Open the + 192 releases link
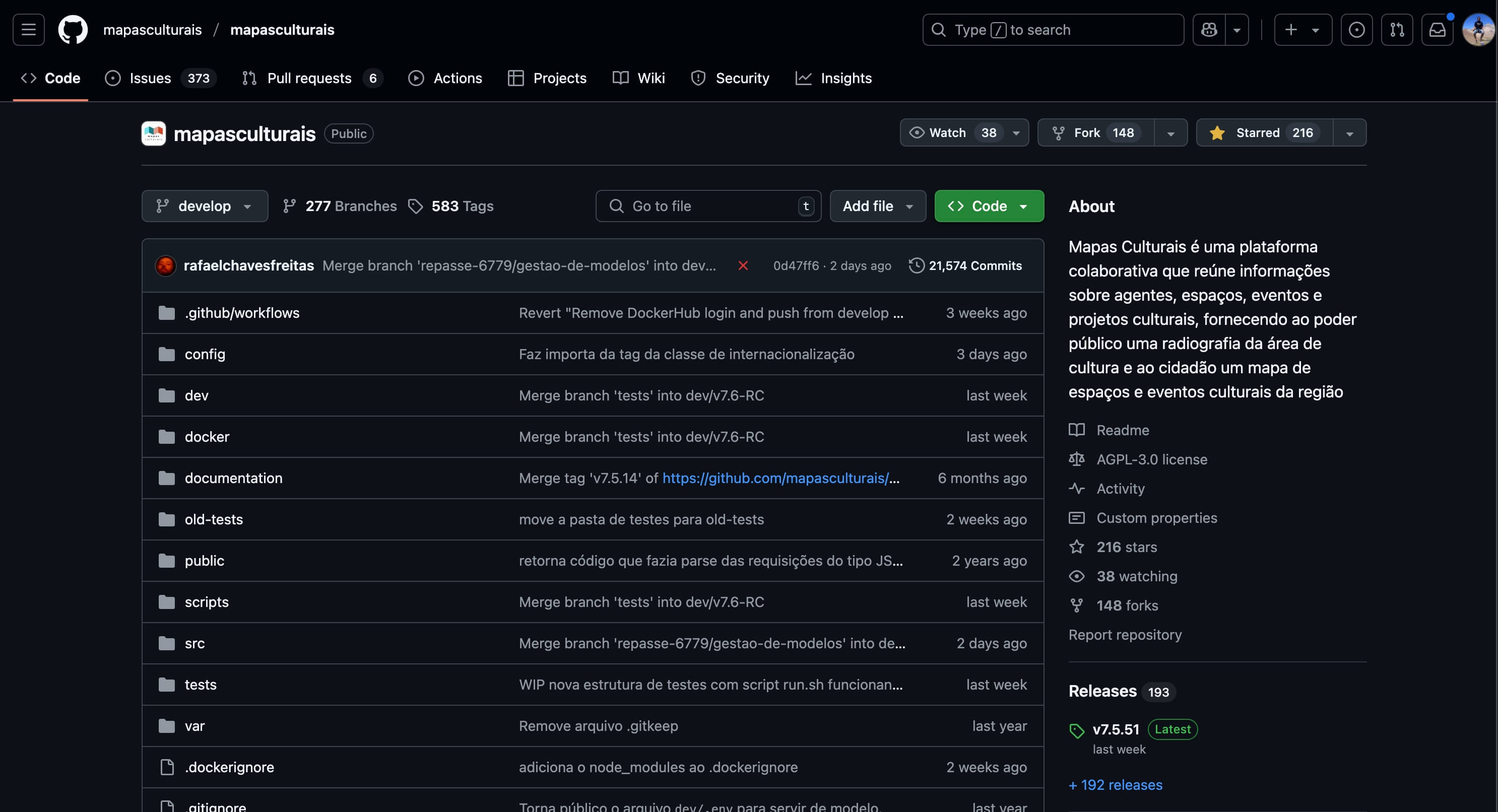Viewport: 1498px width, 812px height. coord(1116,785)
